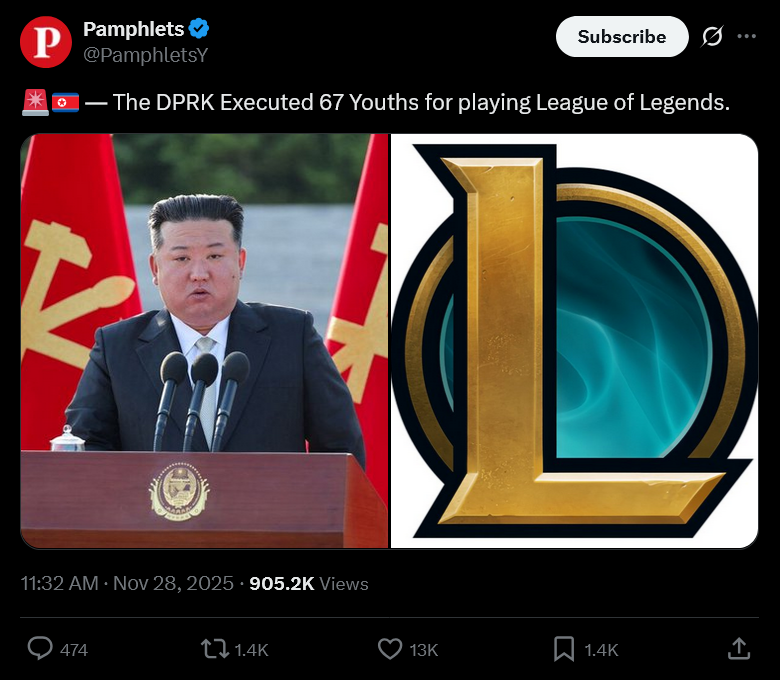780x680 pixels.
Task: Click the Grok slashed-circle icon
Action: pos(712,36)
